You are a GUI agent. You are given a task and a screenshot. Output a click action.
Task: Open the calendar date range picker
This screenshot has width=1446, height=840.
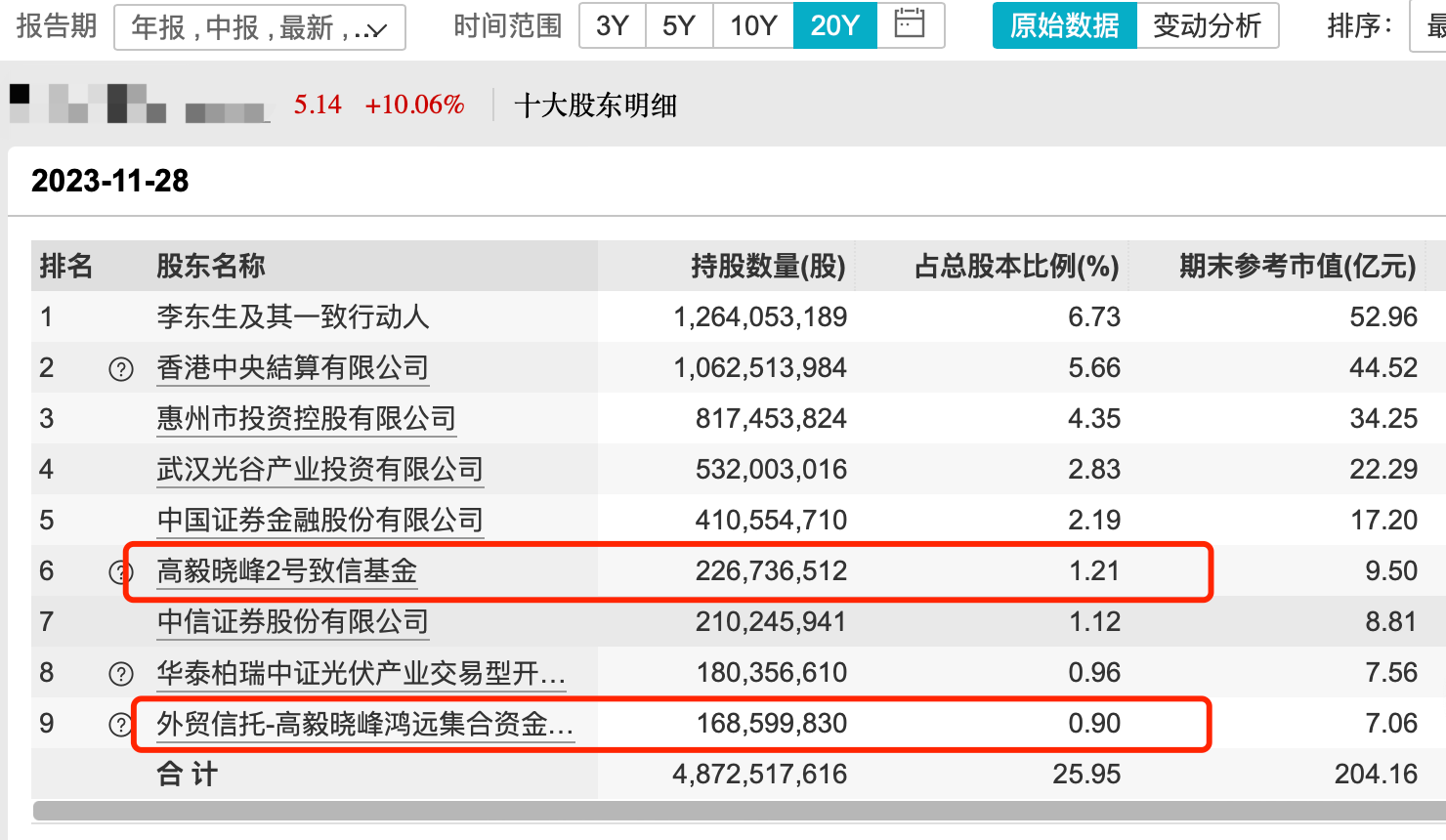[910, 25]
